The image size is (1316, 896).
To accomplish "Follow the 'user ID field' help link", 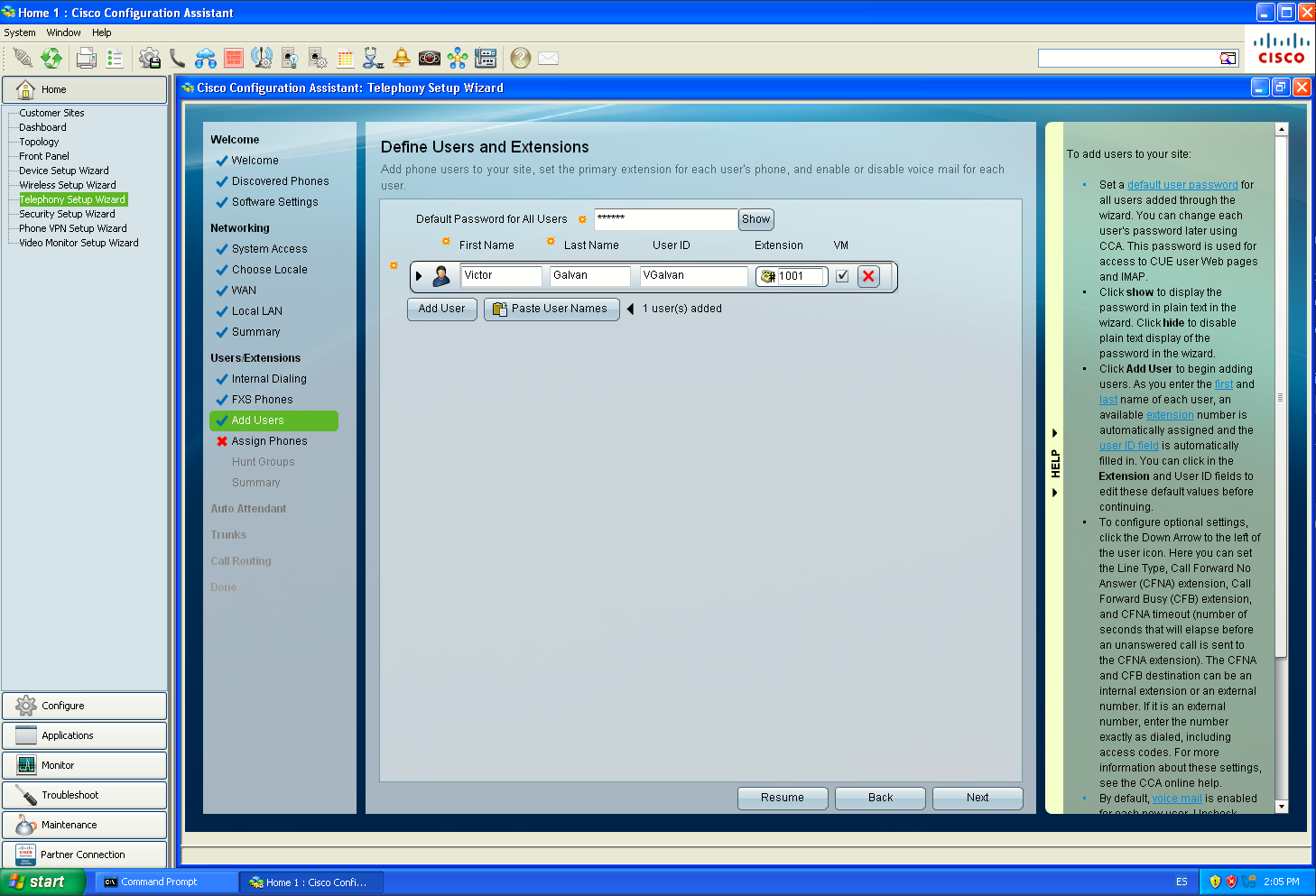I will [1128, 446].
